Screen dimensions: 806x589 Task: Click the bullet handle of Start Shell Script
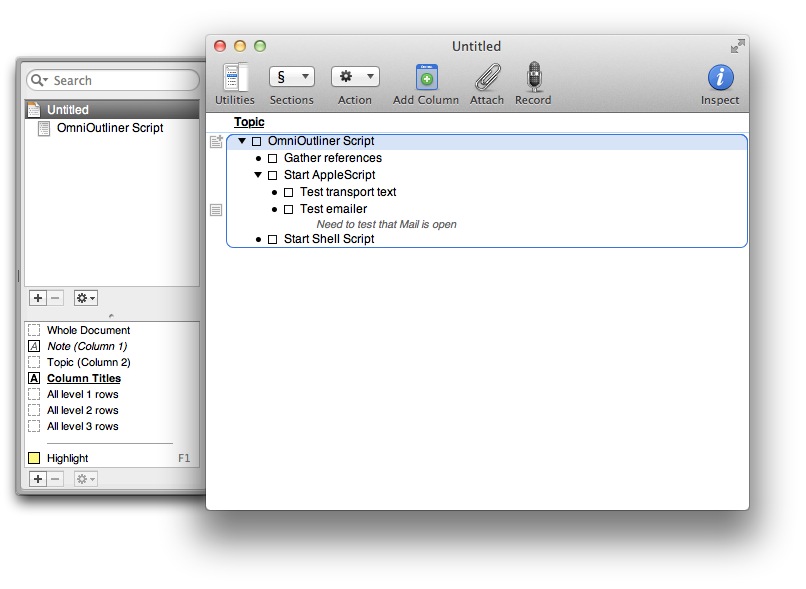click(x=258, y=239)
